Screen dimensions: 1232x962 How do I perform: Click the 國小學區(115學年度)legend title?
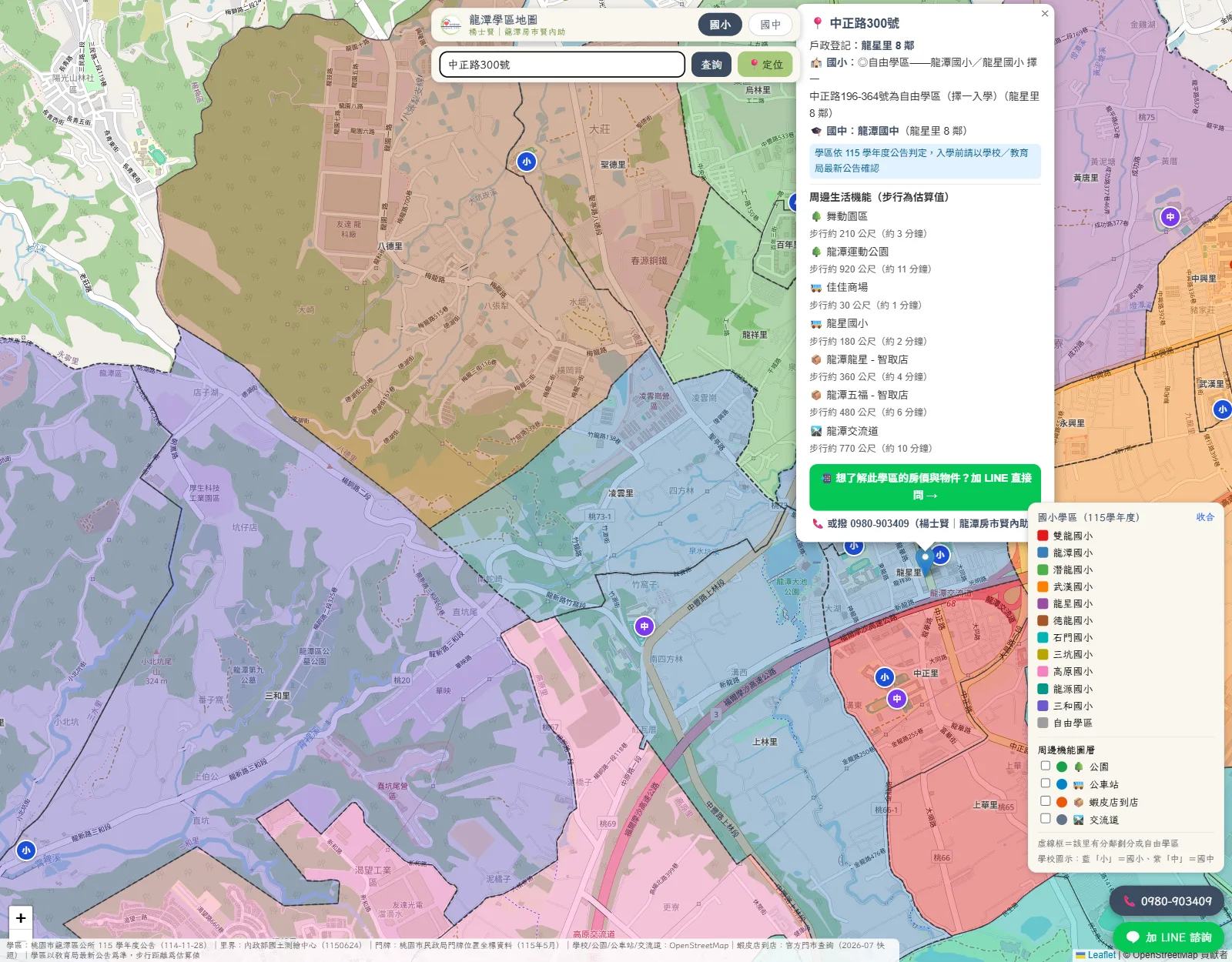(1088, 517)
